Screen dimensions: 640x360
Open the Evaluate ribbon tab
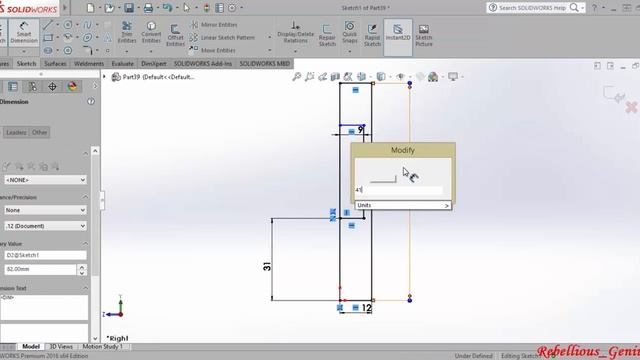122,64
